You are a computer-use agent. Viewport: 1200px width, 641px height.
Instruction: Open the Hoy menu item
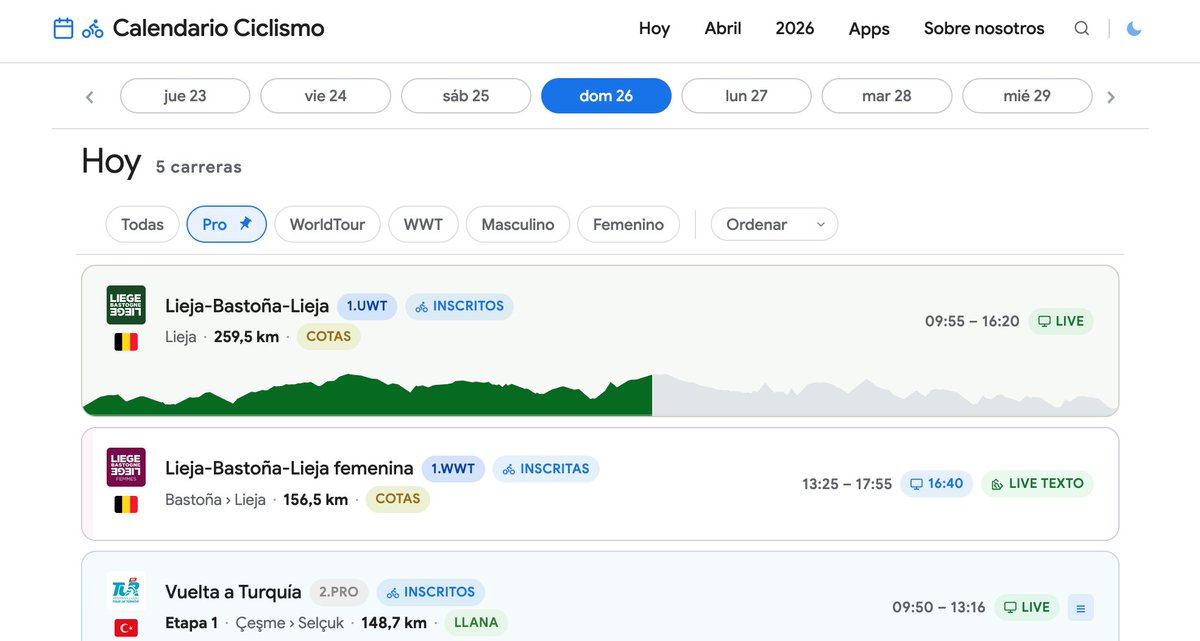pos(654,28)
